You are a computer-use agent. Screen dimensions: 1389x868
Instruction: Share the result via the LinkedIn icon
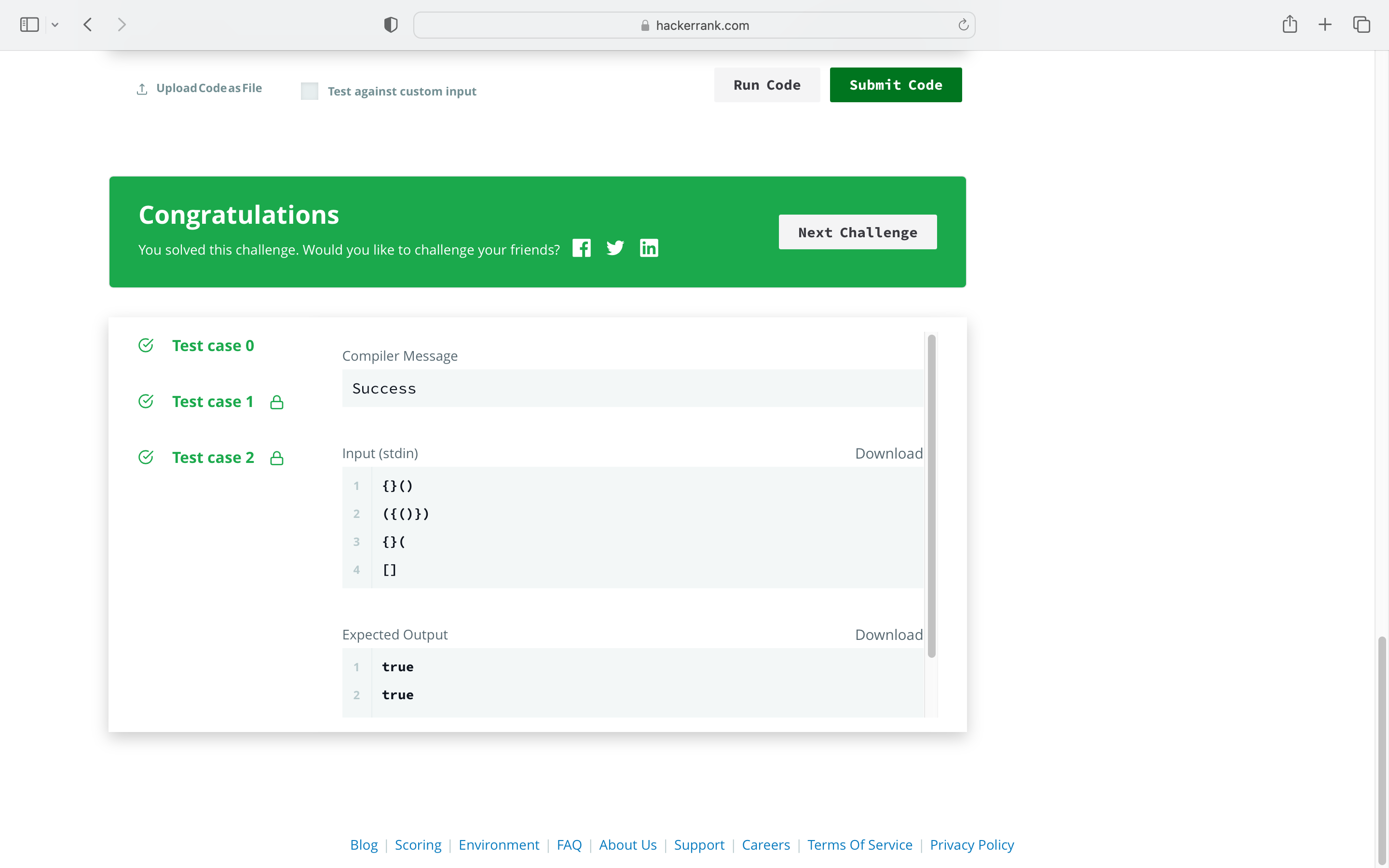[649, 248]
